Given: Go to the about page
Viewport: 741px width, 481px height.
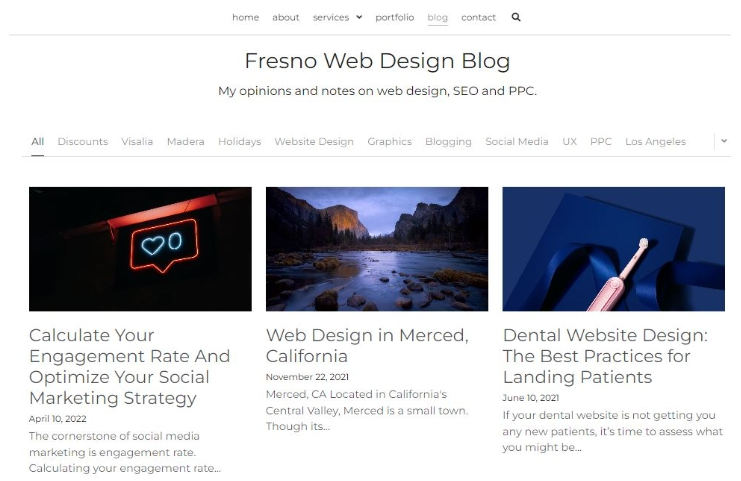Looking at the screenshot, I should pos(286,17).
